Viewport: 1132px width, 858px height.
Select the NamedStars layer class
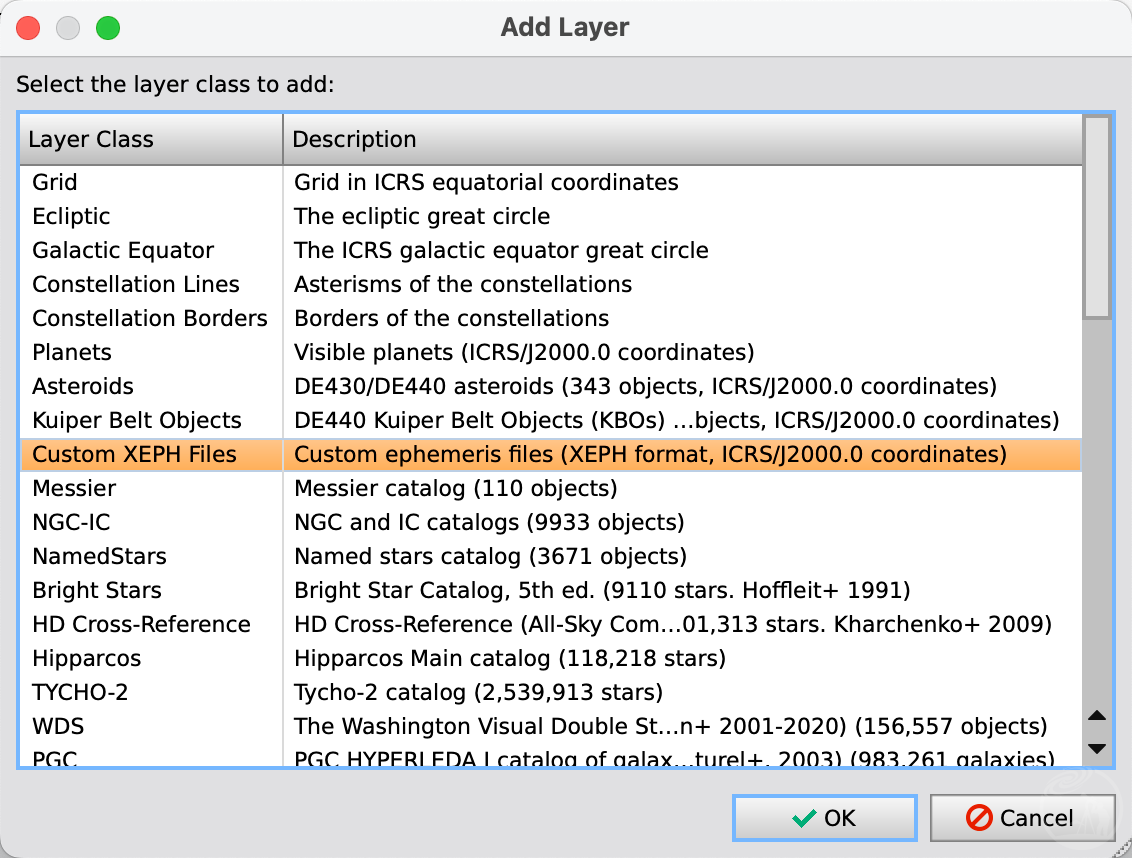pos(99,556)
